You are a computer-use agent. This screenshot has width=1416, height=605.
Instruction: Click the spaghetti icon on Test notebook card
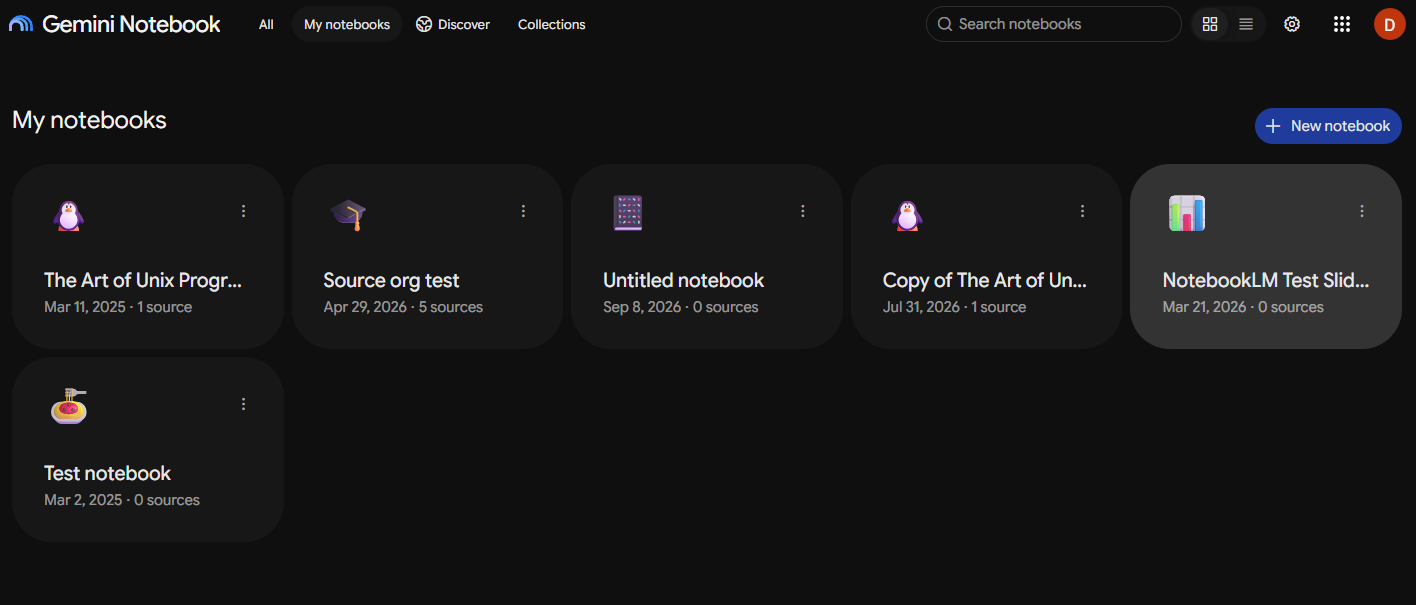click(69, 406)
